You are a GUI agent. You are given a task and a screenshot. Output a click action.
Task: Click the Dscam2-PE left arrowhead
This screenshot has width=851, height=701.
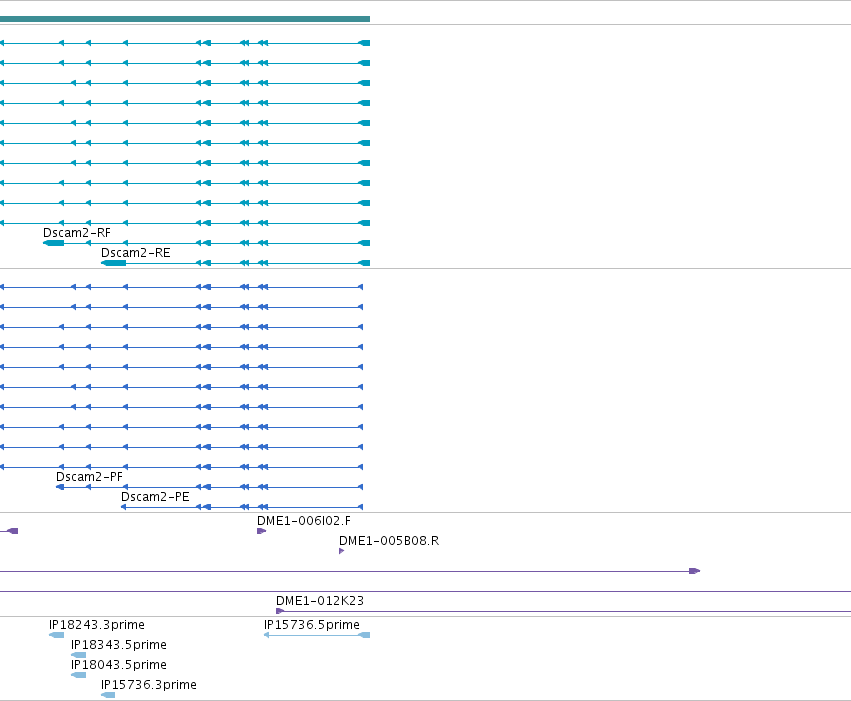coord(124,507)
